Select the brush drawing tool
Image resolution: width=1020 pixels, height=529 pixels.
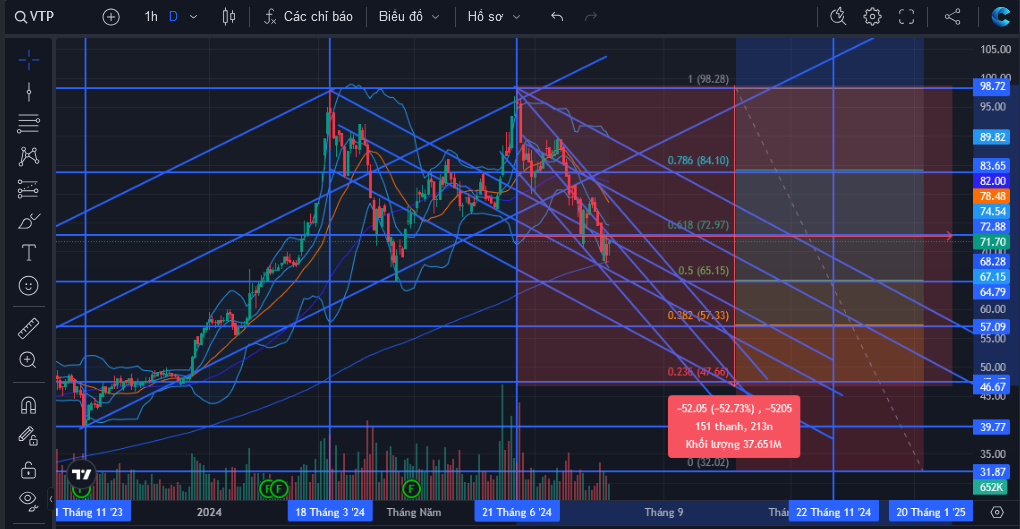pos(29,221)
